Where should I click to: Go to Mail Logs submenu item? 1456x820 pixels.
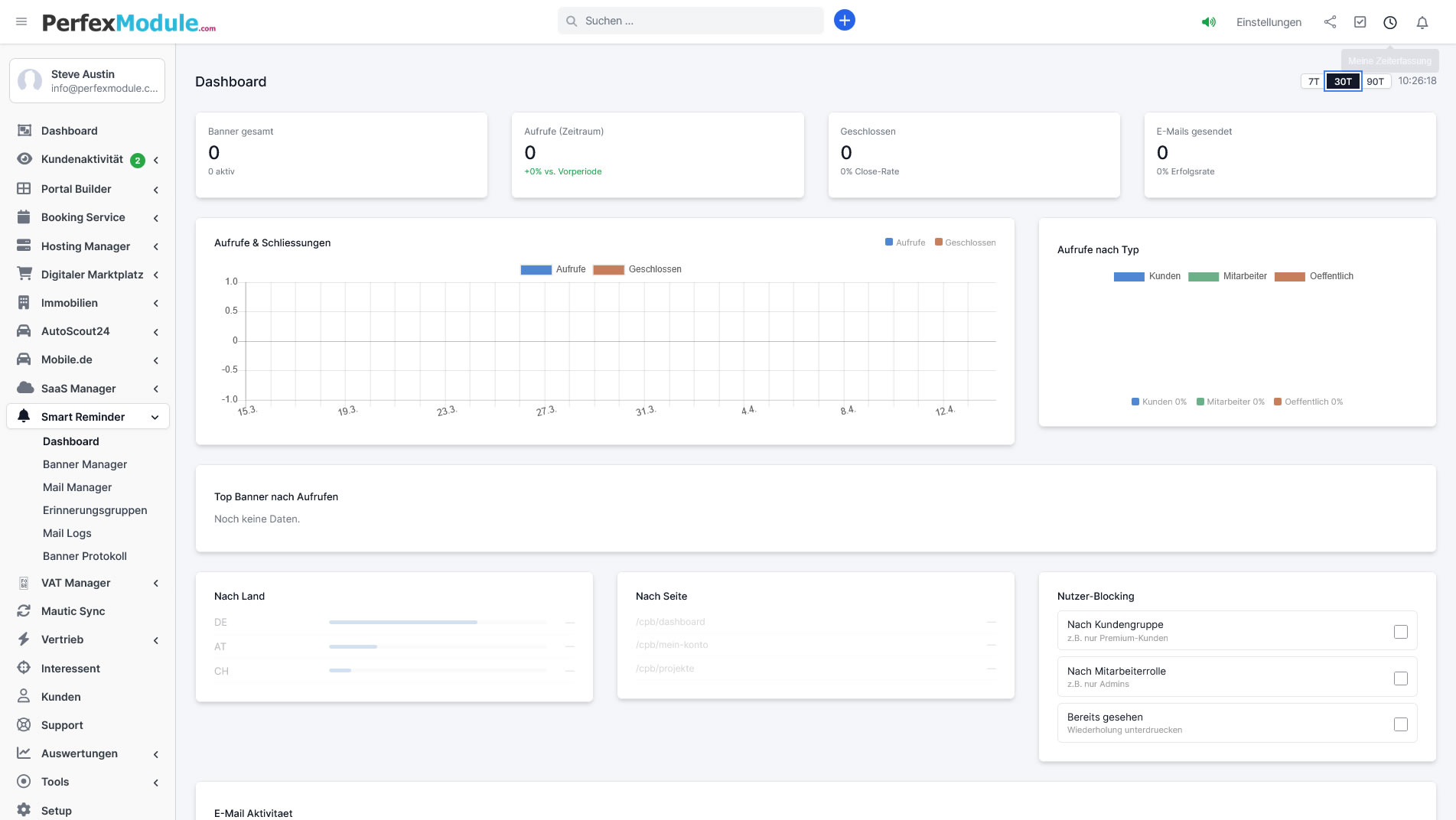tap(67, 533)
